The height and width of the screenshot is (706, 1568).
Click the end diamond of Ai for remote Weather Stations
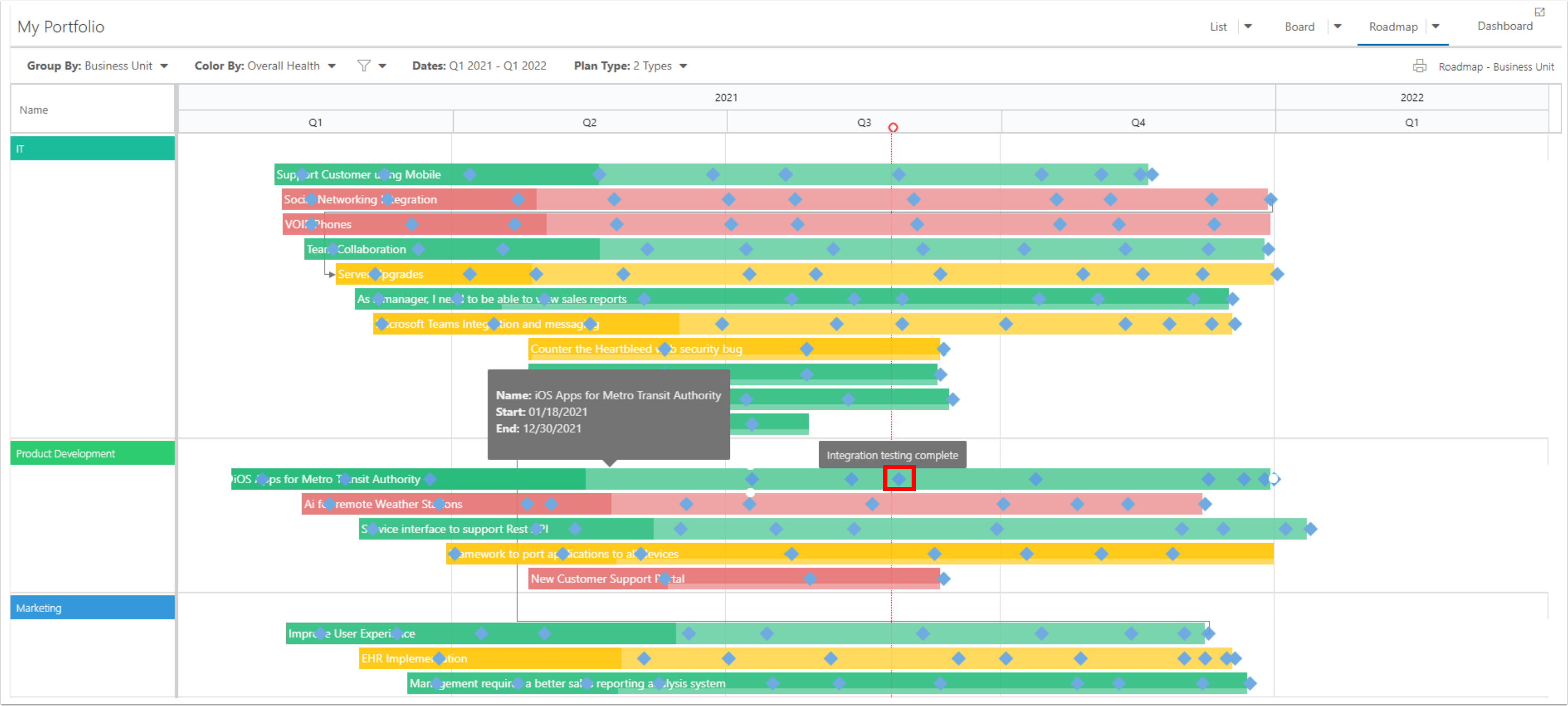(1205, 504)
